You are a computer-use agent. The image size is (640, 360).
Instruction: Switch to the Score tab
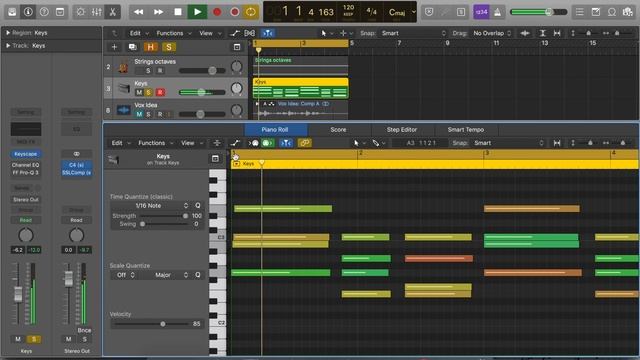[338, 129]
